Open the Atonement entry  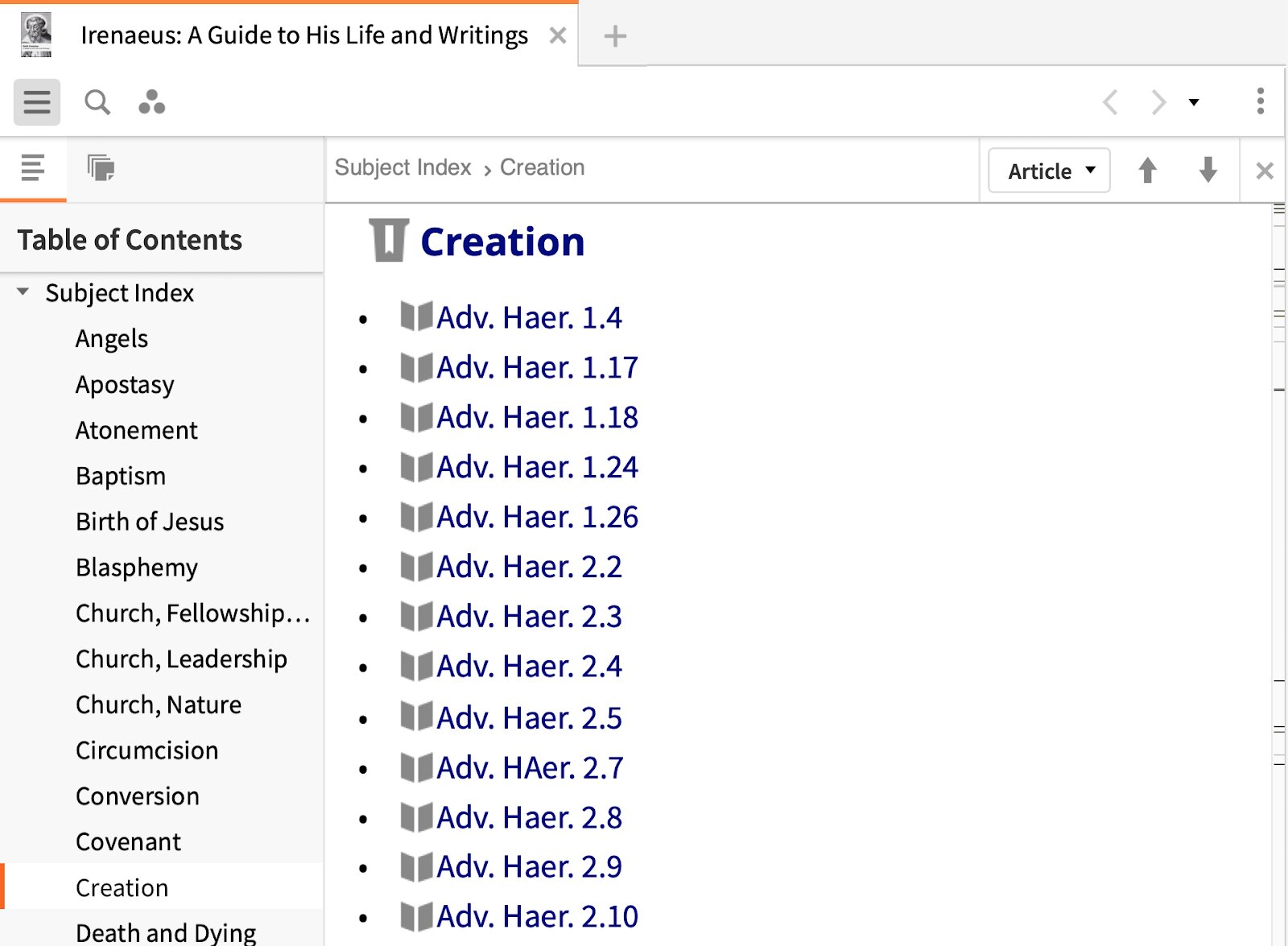(x=136, y=431)
